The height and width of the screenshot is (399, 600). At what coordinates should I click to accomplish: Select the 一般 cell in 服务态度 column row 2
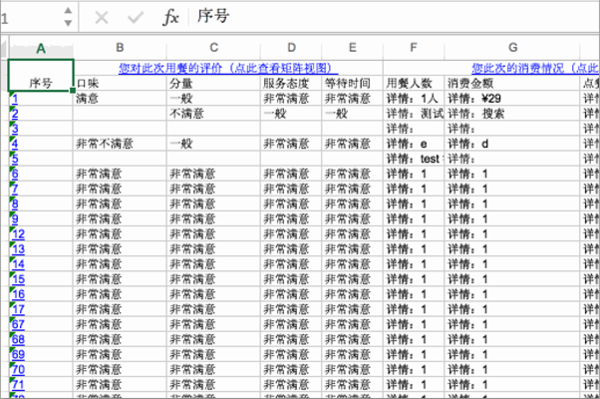pos(291,114)
